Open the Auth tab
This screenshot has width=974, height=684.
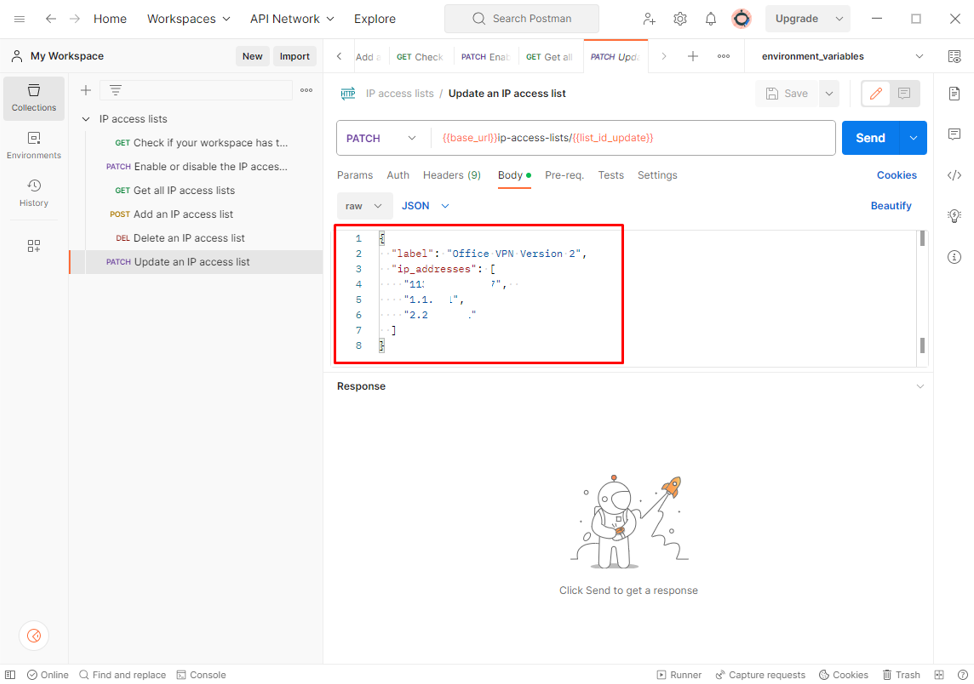coord(398,175)
